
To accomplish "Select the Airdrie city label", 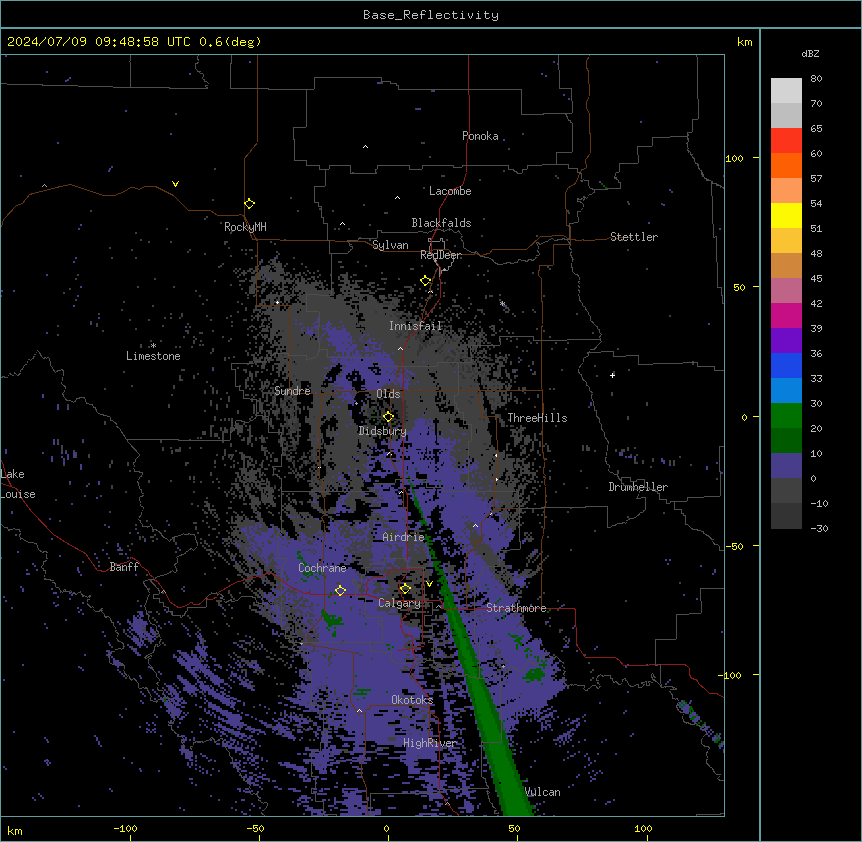I will 403,537.
